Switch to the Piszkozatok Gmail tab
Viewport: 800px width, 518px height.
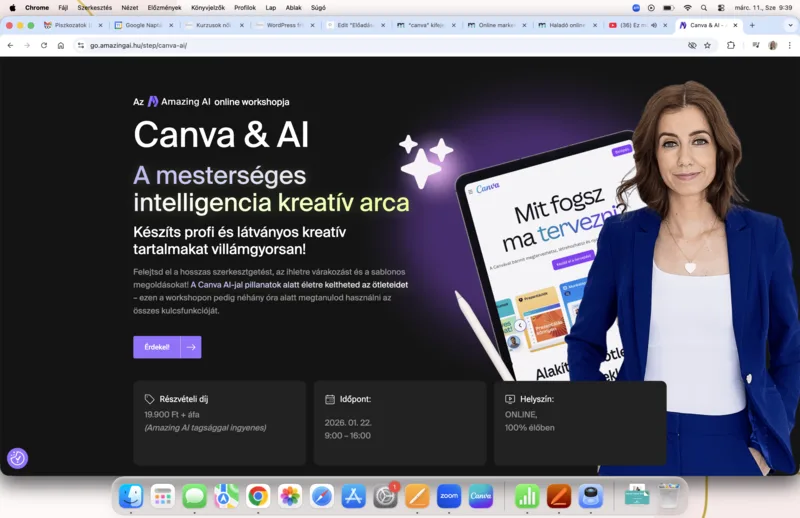pos(70,25)
